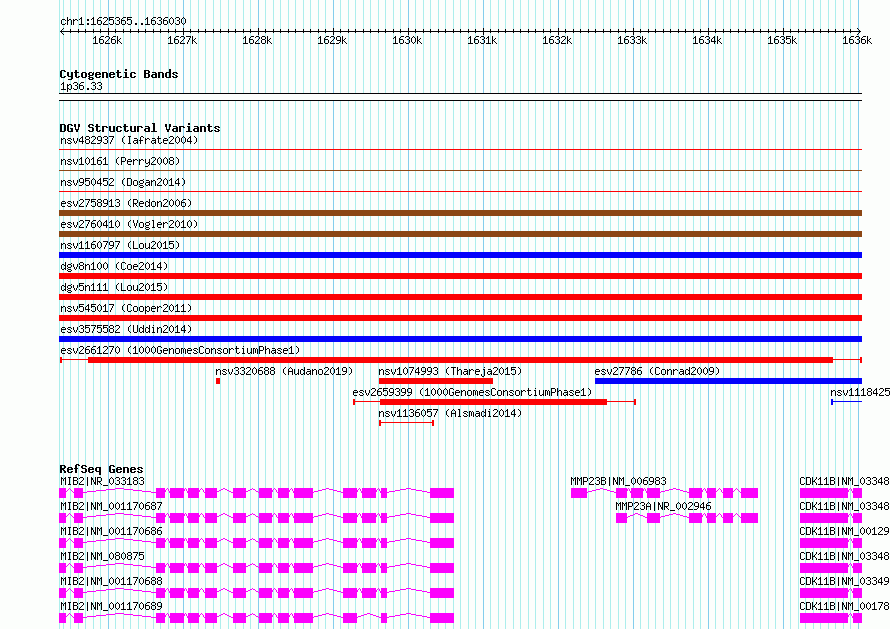Select variant nsv950452 (Dogan2014) label
This screenshot has width=890, height=629.
pyautogui.click(x=123, y=182)
